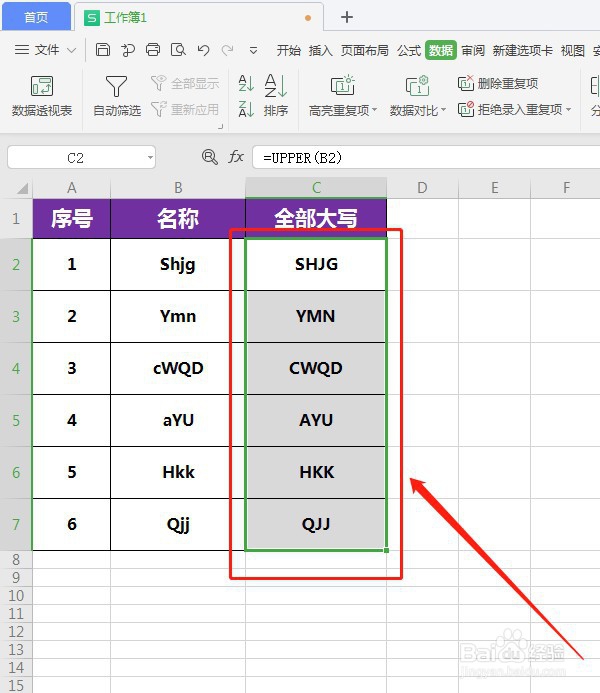The width and height of the screenshot is (600, 693).
Task: Open the PivotTable (数据透视表) tool
Action: 42,96
